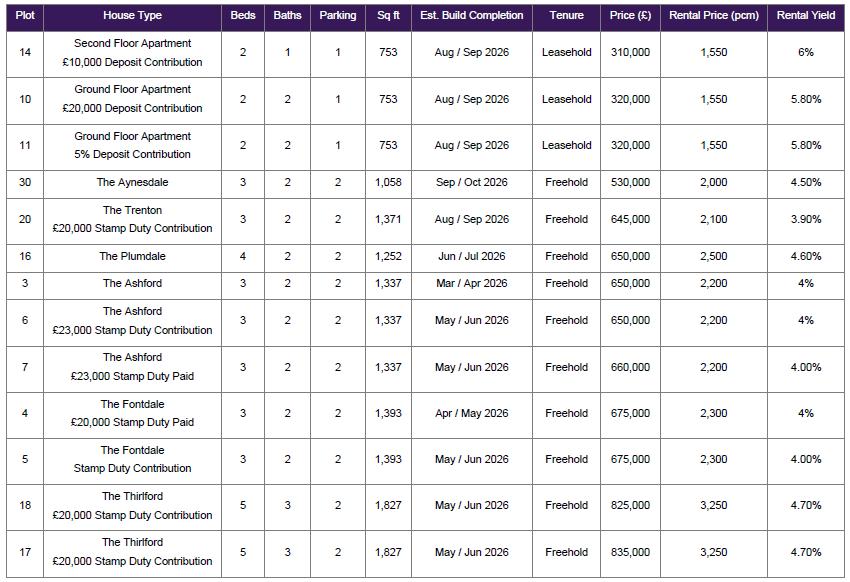
Task: Click the 6% rental yield cell
Action: tap(806, 53)
